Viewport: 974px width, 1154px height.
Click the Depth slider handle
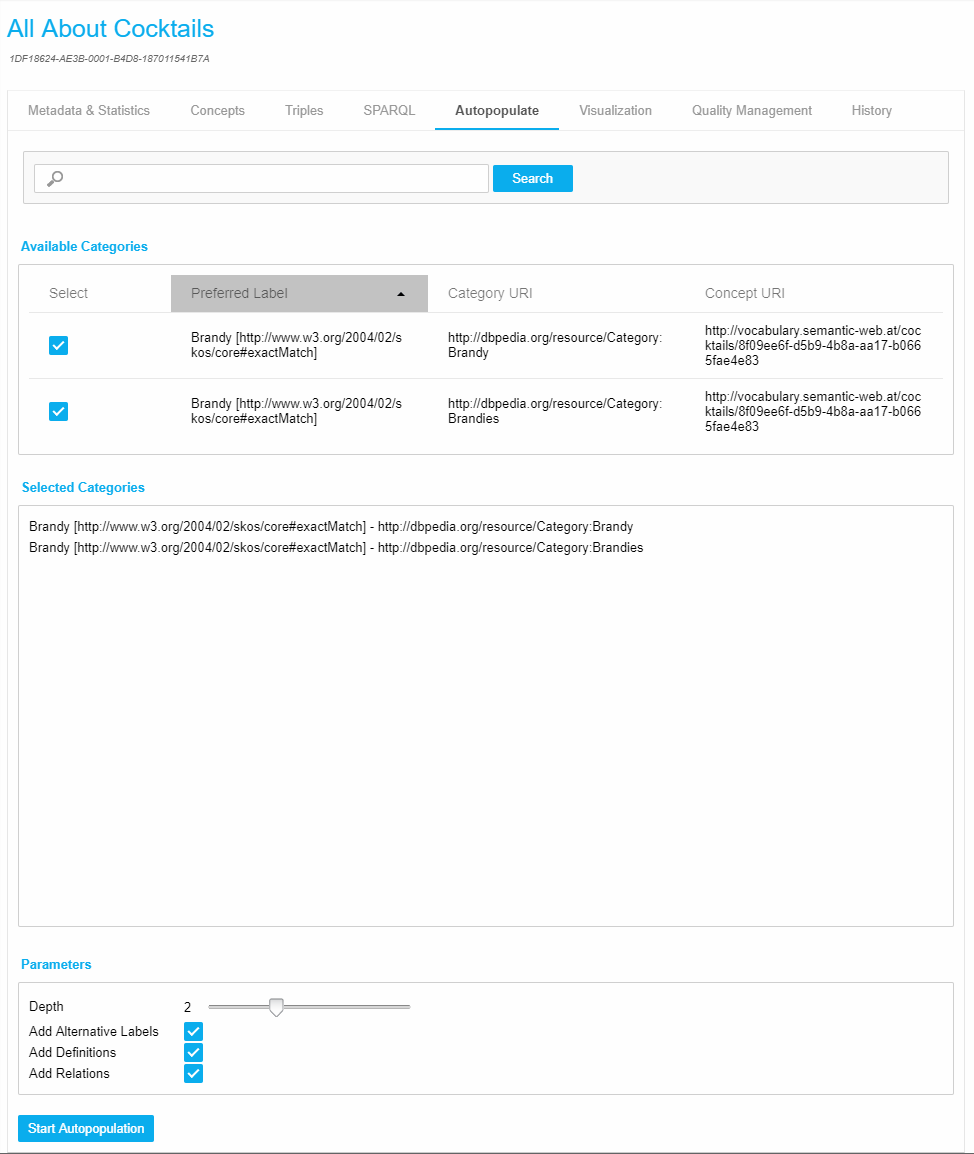tap(277, 1007)
